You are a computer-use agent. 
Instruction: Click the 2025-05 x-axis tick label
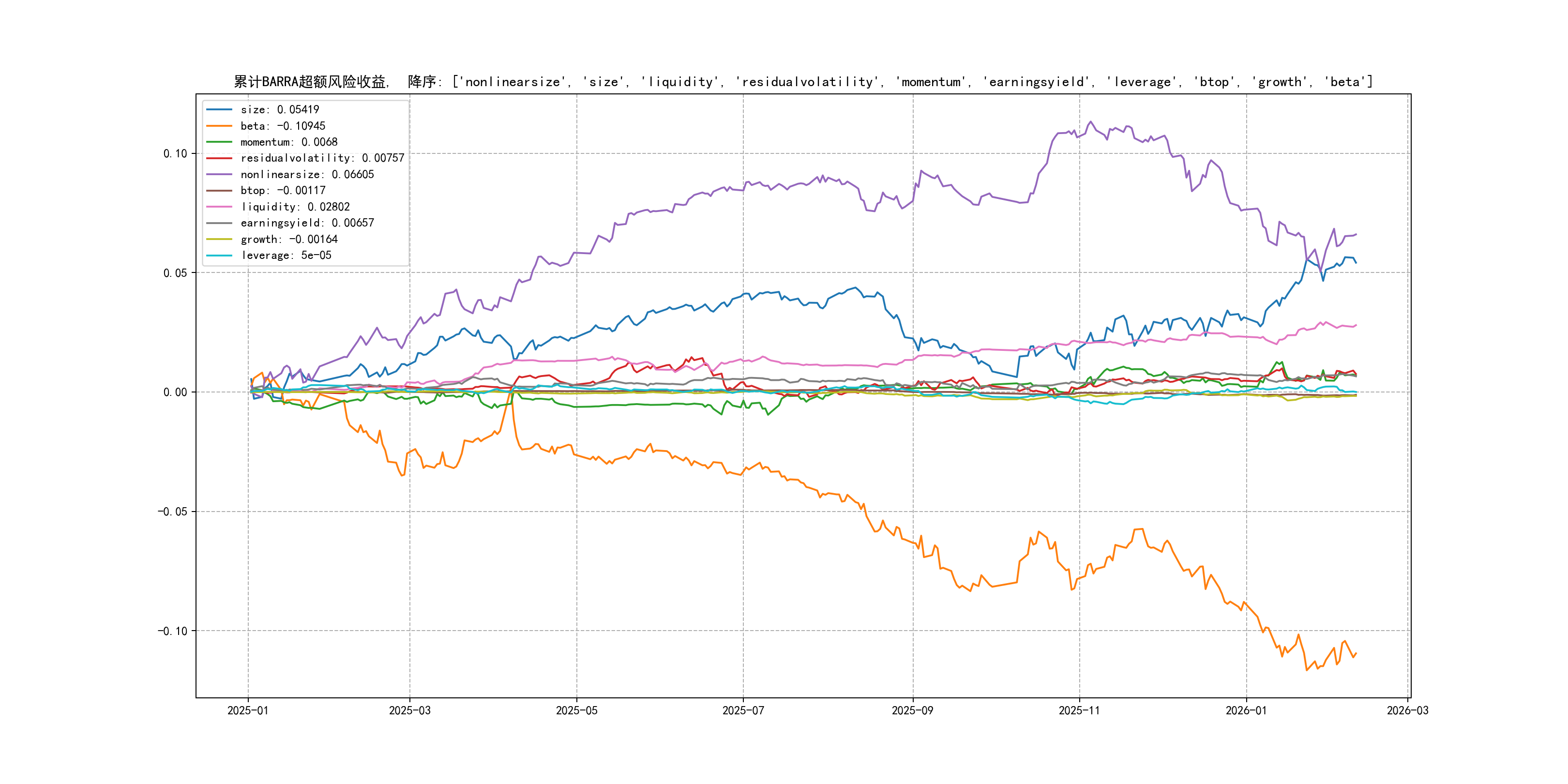(576, 710)
